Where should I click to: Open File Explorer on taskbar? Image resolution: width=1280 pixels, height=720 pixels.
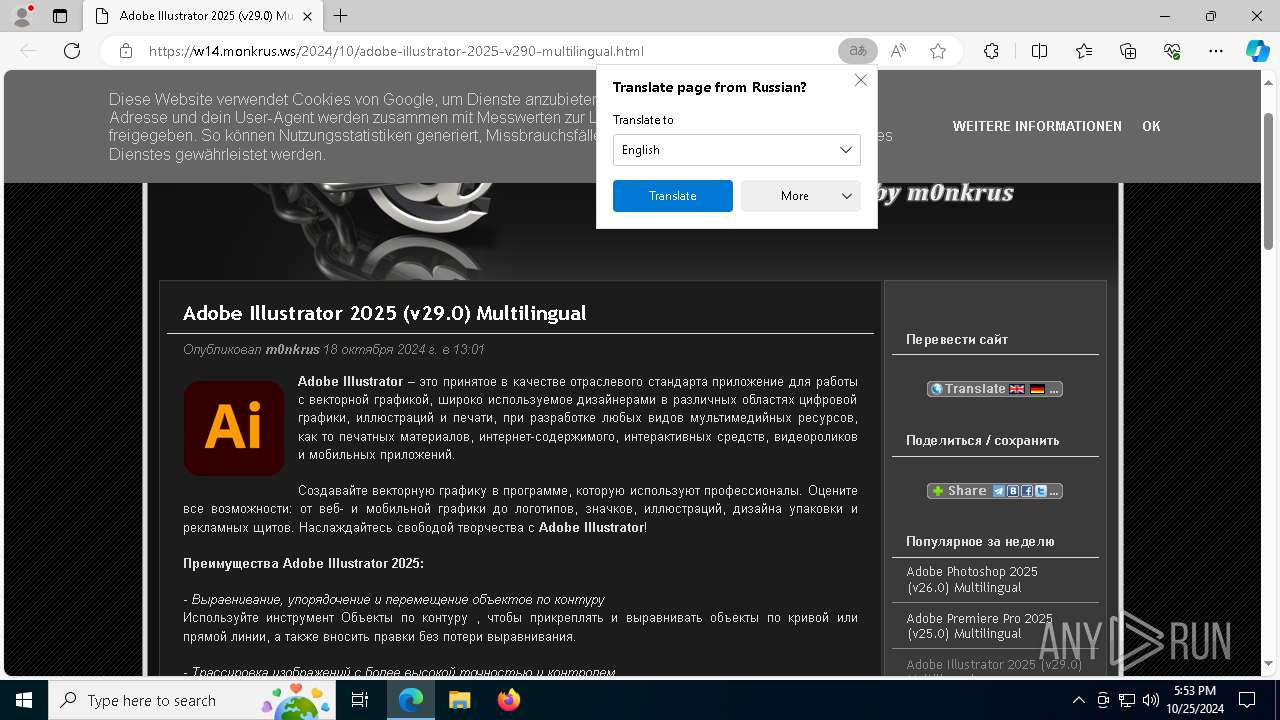pos(459,700)
